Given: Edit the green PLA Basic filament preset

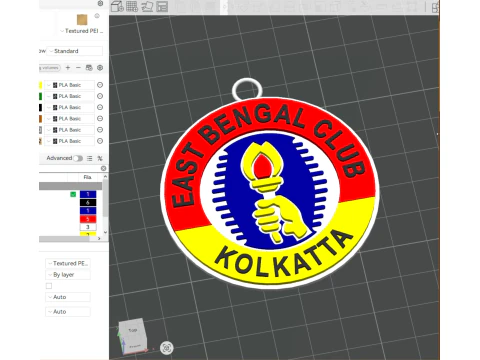Looking at the screenshot, I should pyautogui.click(x=100, y=96).
